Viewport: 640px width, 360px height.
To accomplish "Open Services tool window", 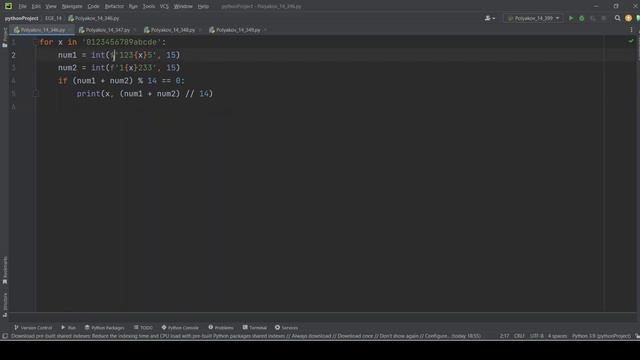I will point(287,327).
